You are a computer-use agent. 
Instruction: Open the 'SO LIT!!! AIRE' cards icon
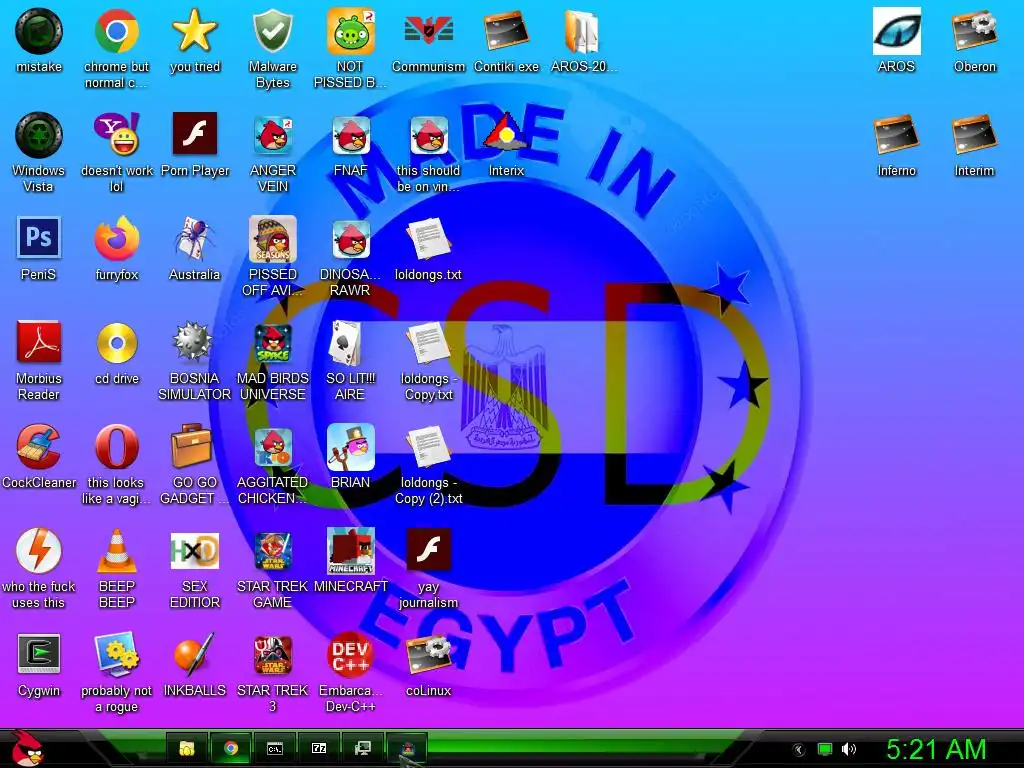tap(346, 342)
